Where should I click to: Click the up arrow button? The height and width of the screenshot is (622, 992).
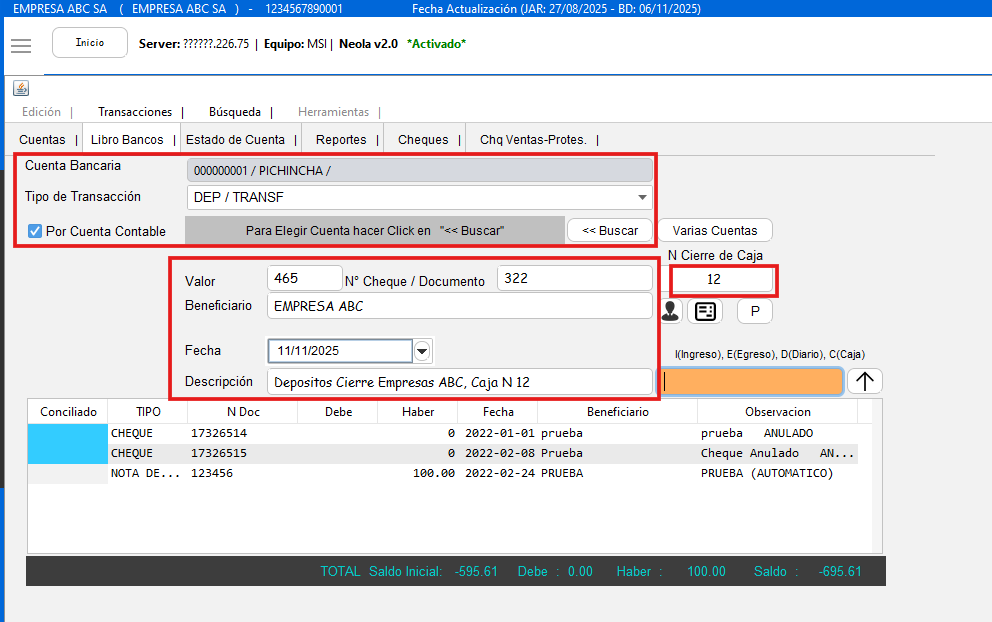click(865, 381)
